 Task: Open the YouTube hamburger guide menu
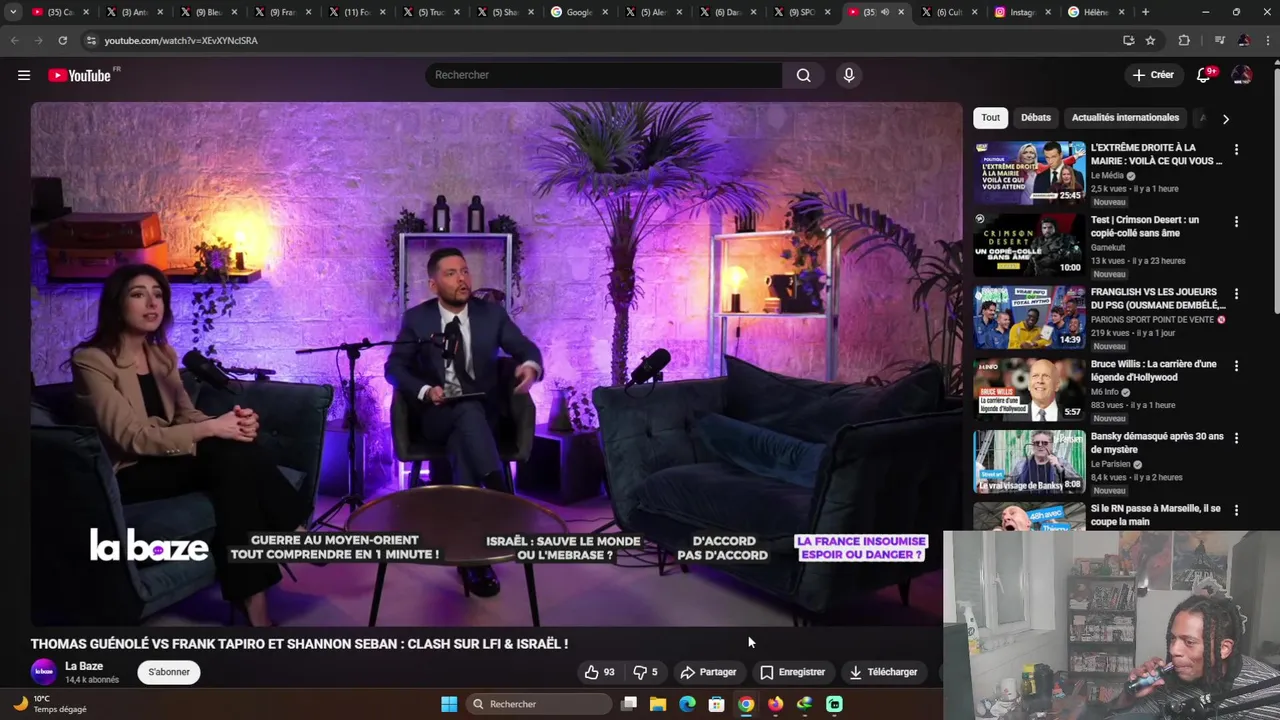coord(24,75)
